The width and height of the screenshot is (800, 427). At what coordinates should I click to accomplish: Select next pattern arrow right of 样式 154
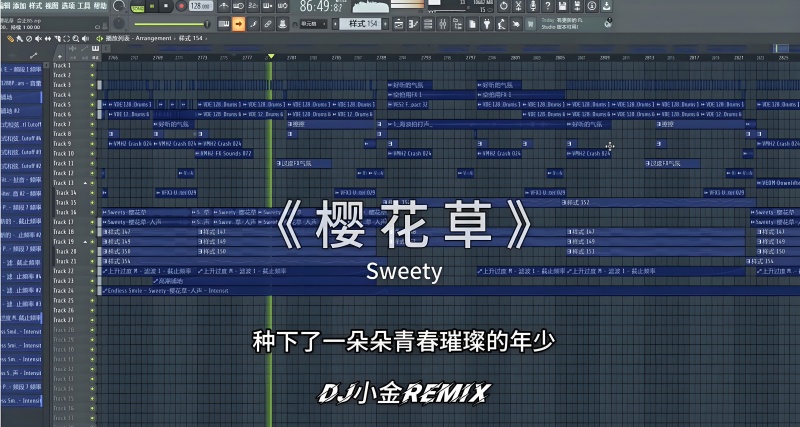click(x=386, y=23)
